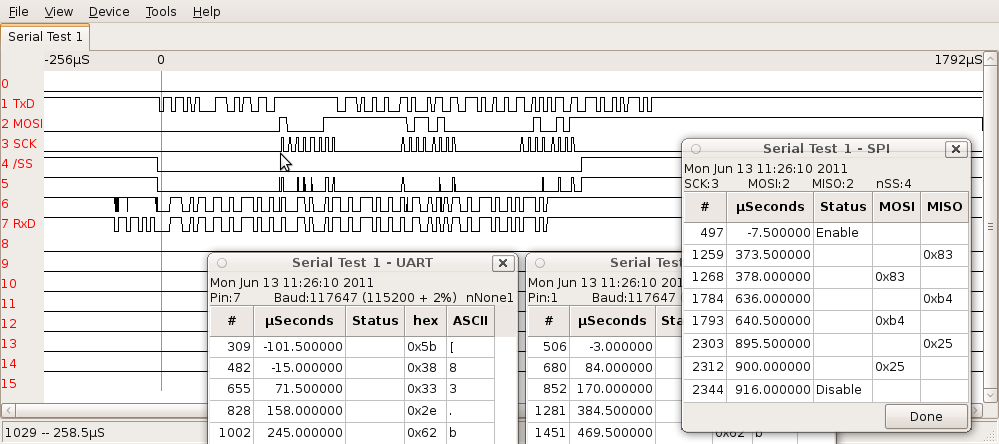Click the channel 0 label
The image size is (999, 444).
[x=5, y=84]
